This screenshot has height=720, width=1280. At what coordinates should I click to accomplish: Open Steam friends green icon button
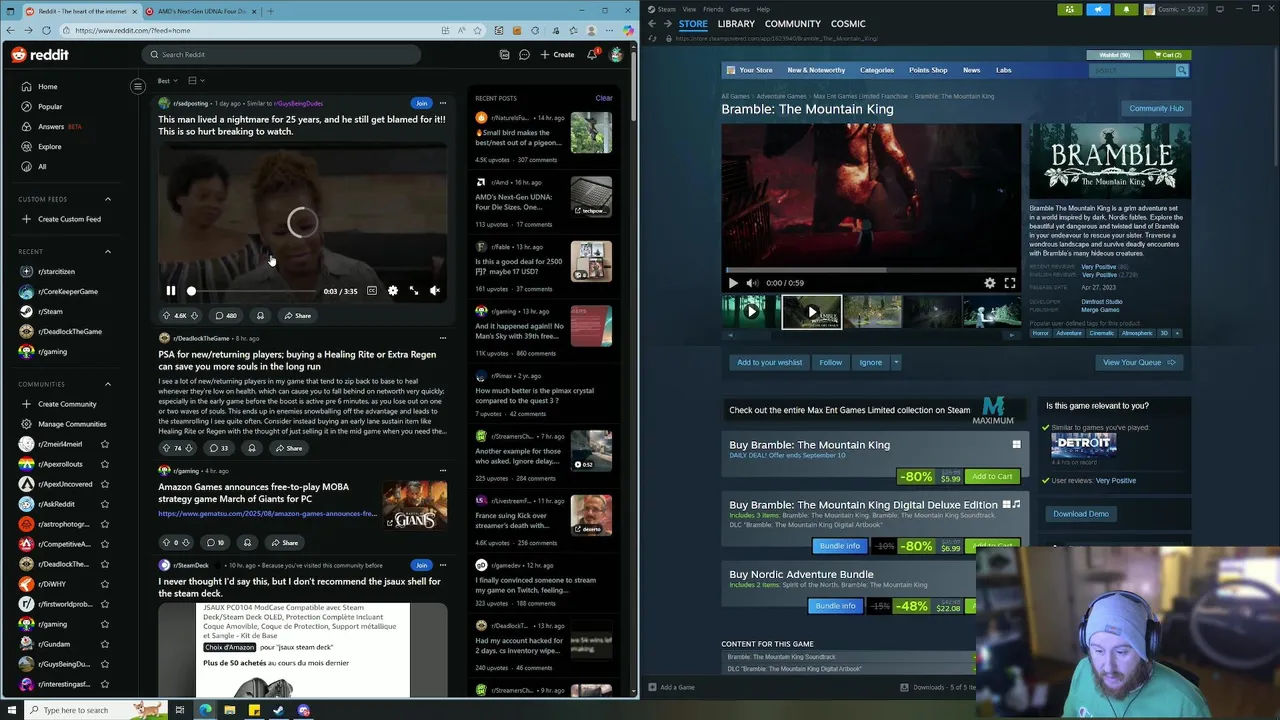click(1070, 9)
